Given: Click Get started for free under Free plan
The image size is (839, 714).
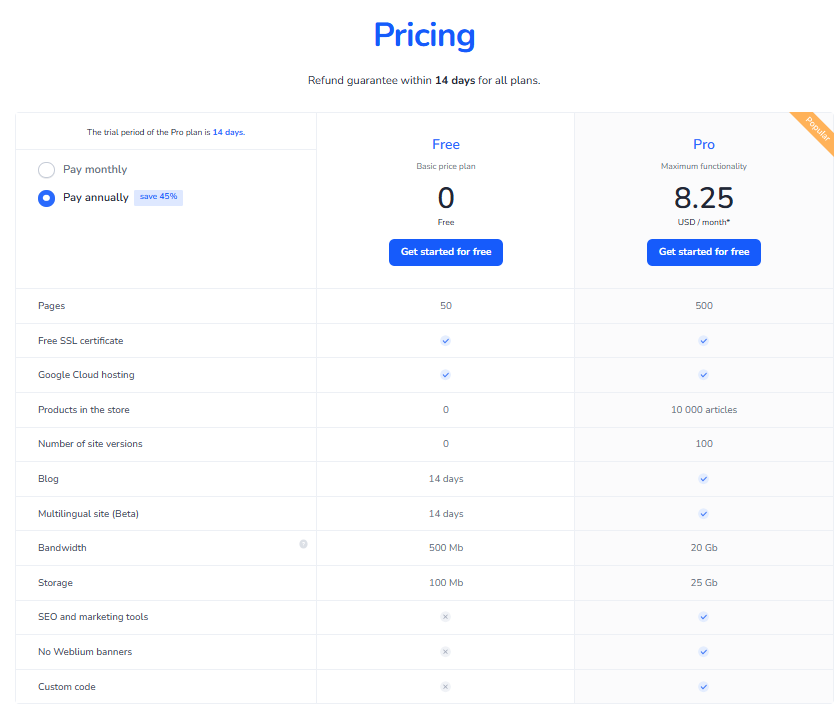Looking at the screenshot, I should [446, 252].
